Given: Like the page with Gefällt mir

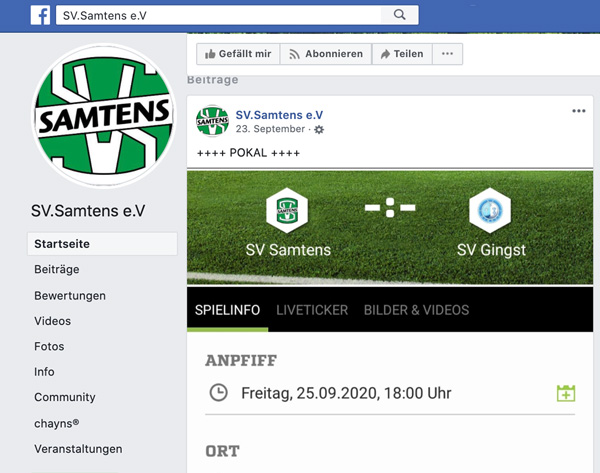Looking at the screenshot, I should (x=238, y=54).
